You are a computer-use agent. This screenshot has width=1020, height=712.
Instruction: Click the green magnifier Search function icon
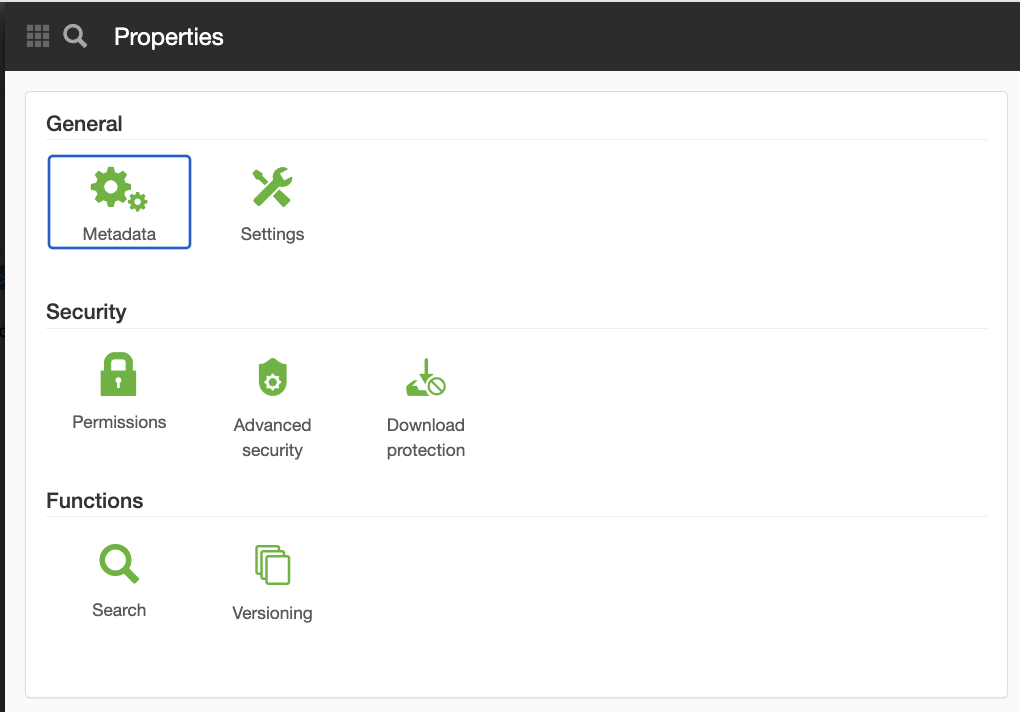[x=119, y=563]
